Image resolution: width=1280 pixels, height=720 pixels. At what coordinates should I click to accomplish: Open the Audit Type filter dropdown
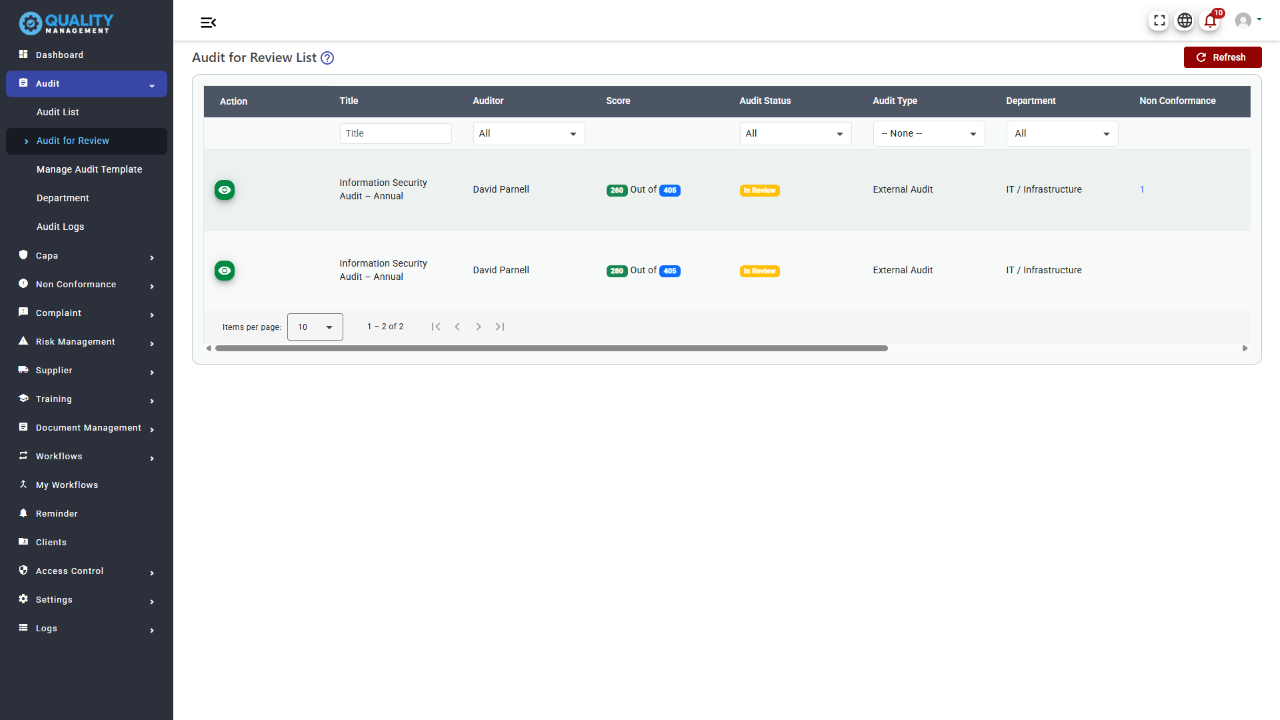tap(928, 134)
